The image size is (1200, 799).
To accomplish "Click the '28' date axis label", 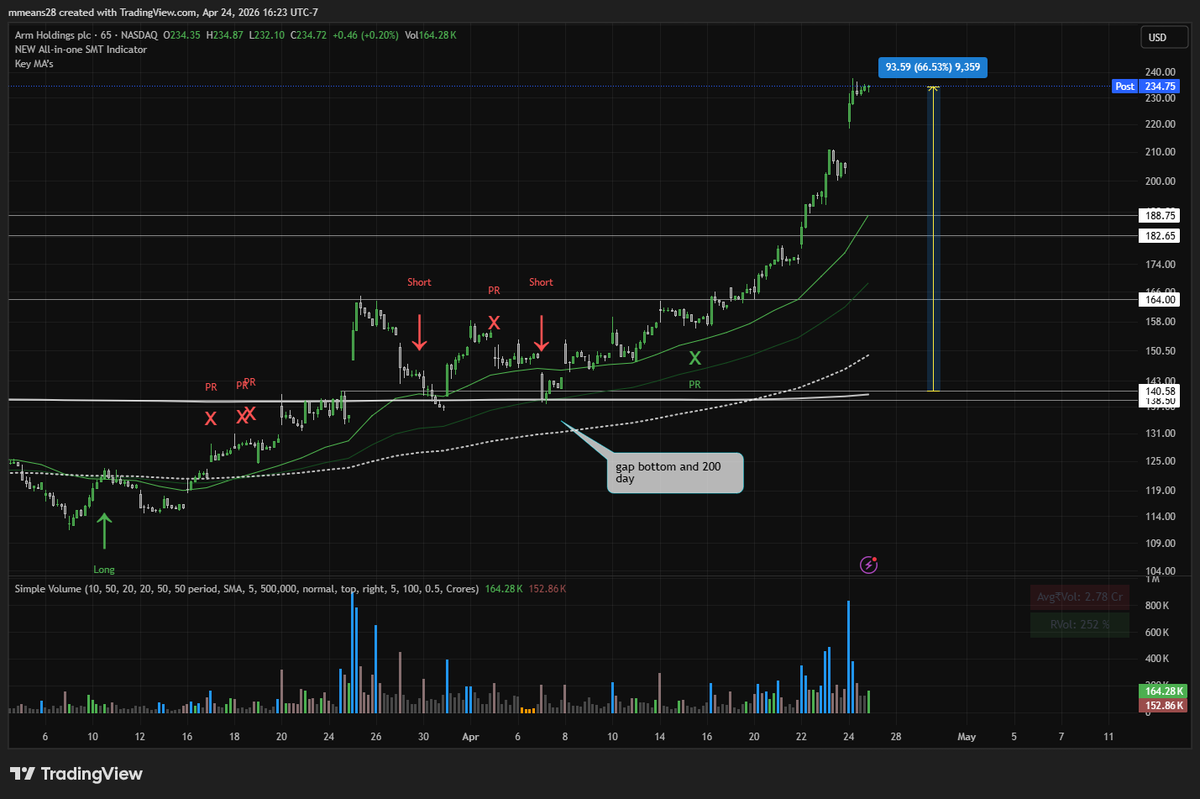I will [x=895, y=736].
